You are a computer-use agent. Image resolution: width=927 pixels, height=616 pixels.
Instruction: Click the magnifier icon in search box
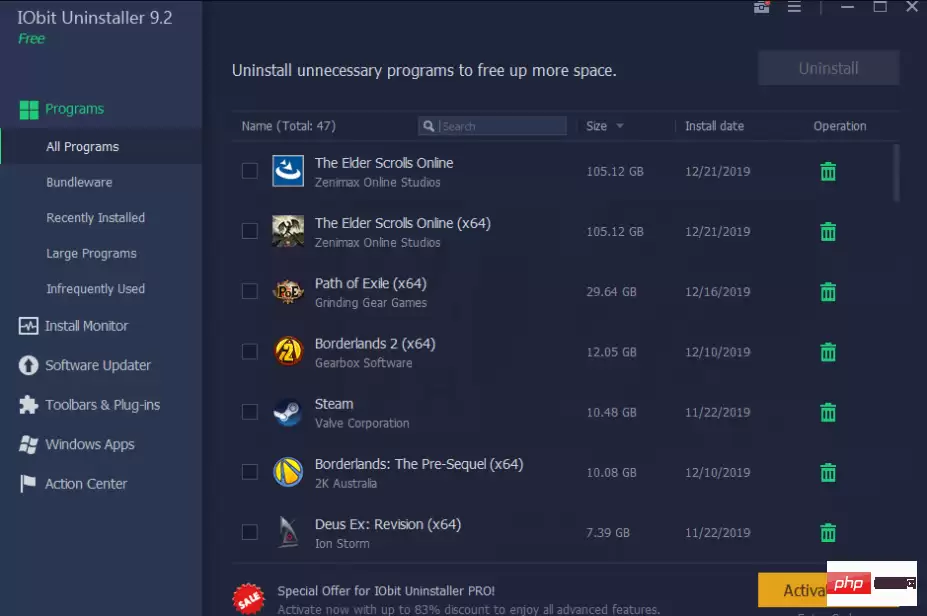[x=429, y=126]
